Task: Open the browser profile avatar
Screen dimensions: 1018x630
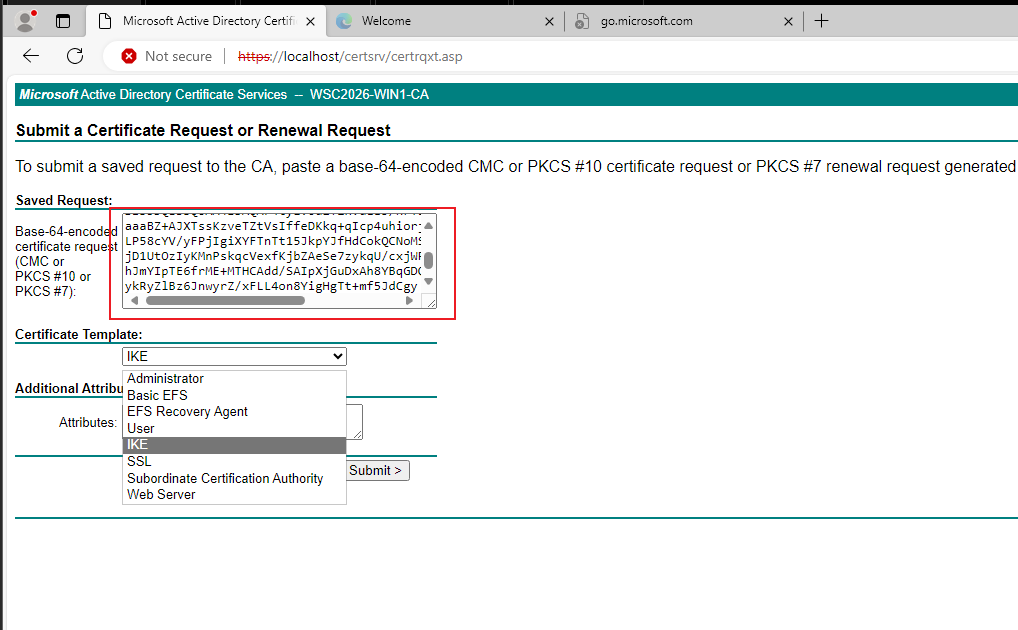Action: (x=25, y=21)
